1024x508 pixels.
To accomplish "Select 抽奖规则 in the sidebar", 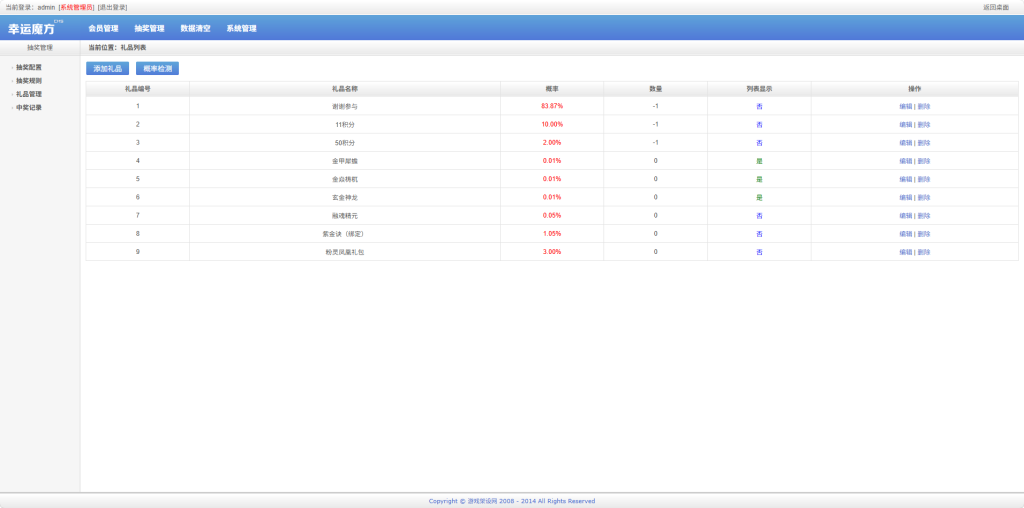I will tap(29, 81).
